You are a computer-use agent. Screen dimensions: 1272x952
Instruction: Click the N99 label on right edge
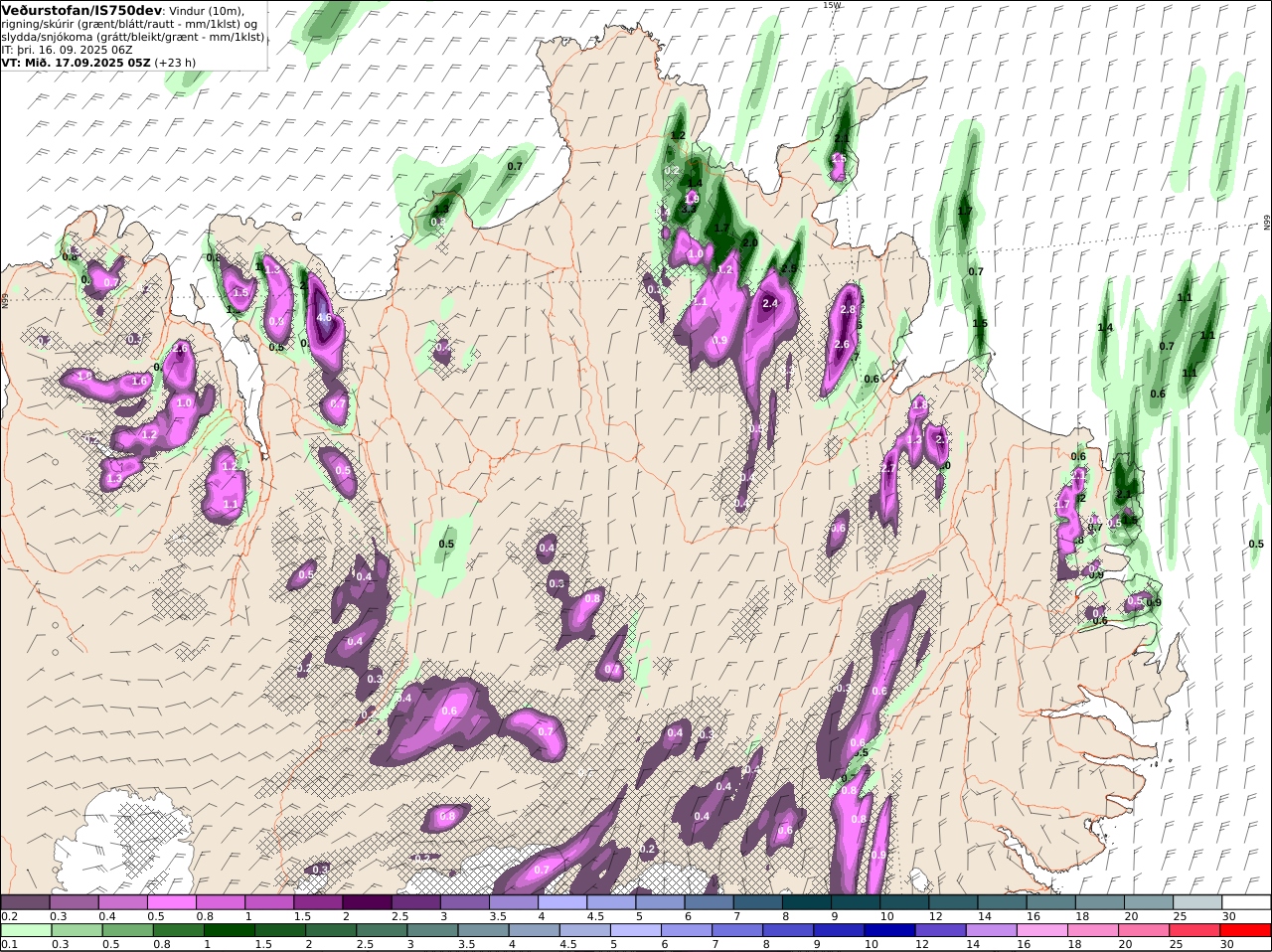coord(1267,222)
